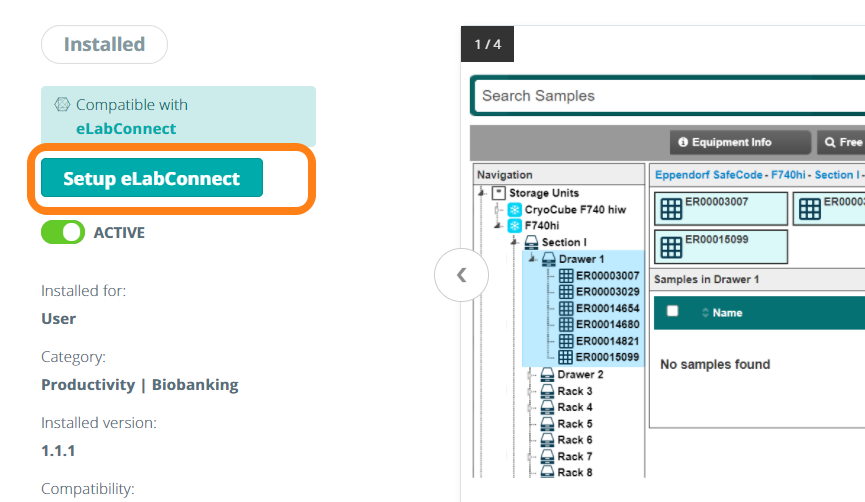
Task: Open the ER00003007 box tile grid icon
Action: [670, 209]
